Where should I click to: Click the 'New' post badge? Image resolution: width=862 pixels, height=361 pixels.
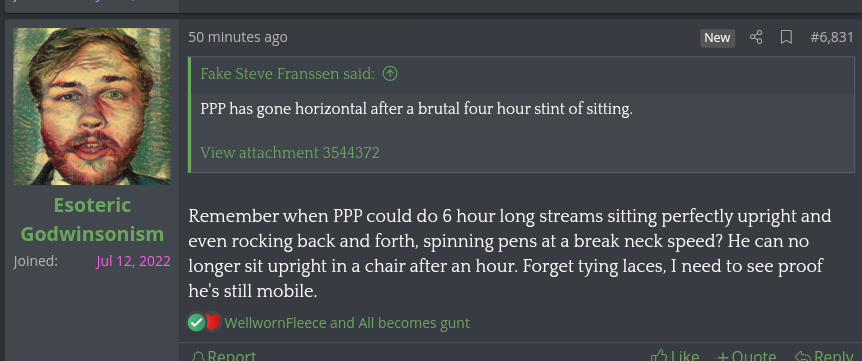717,37
